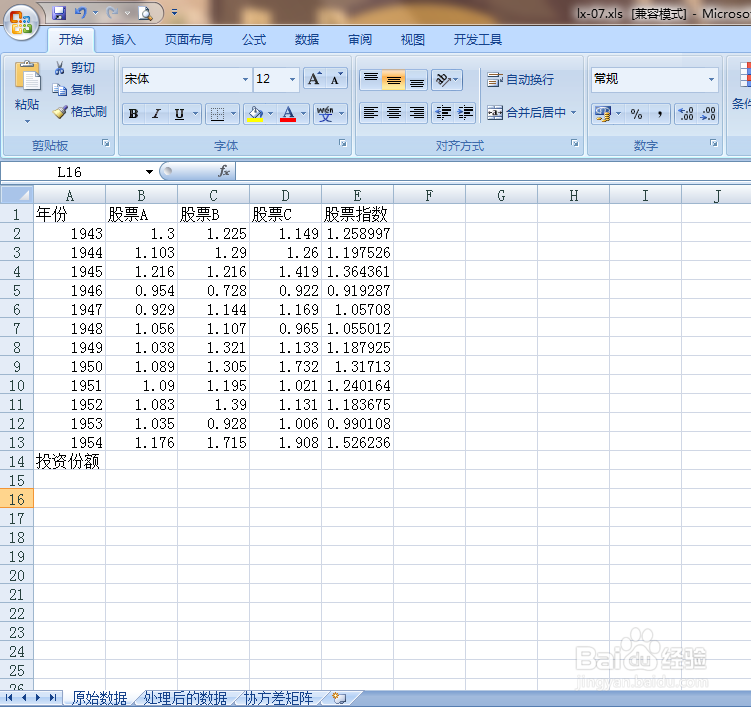
Task: Toggle Italic formatting
Action: pos(156,114)
